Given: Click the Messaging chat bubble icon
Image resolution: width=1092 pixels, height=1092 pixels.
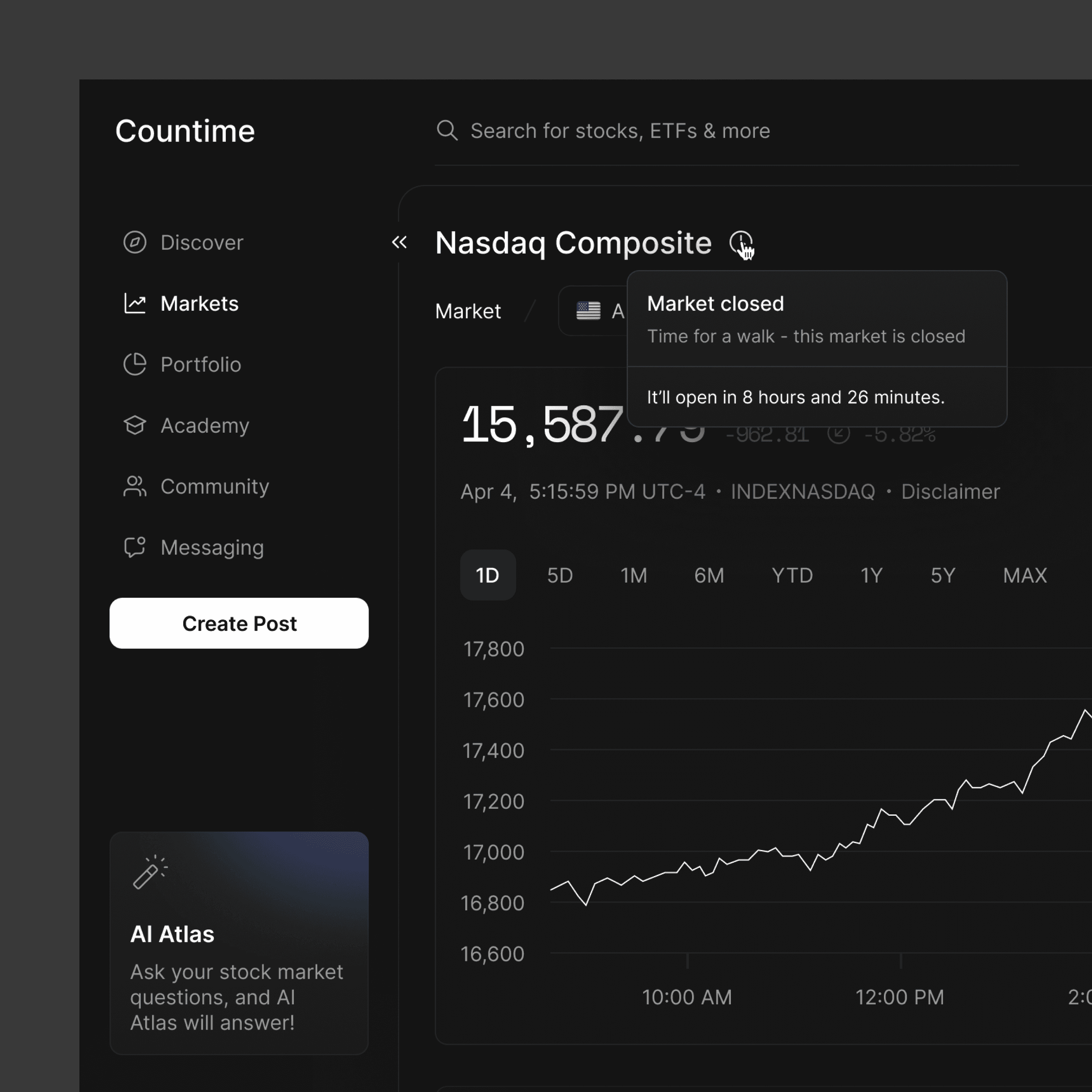Looking at the screenshot, I should pyautogui.click(x=134, y=547).
